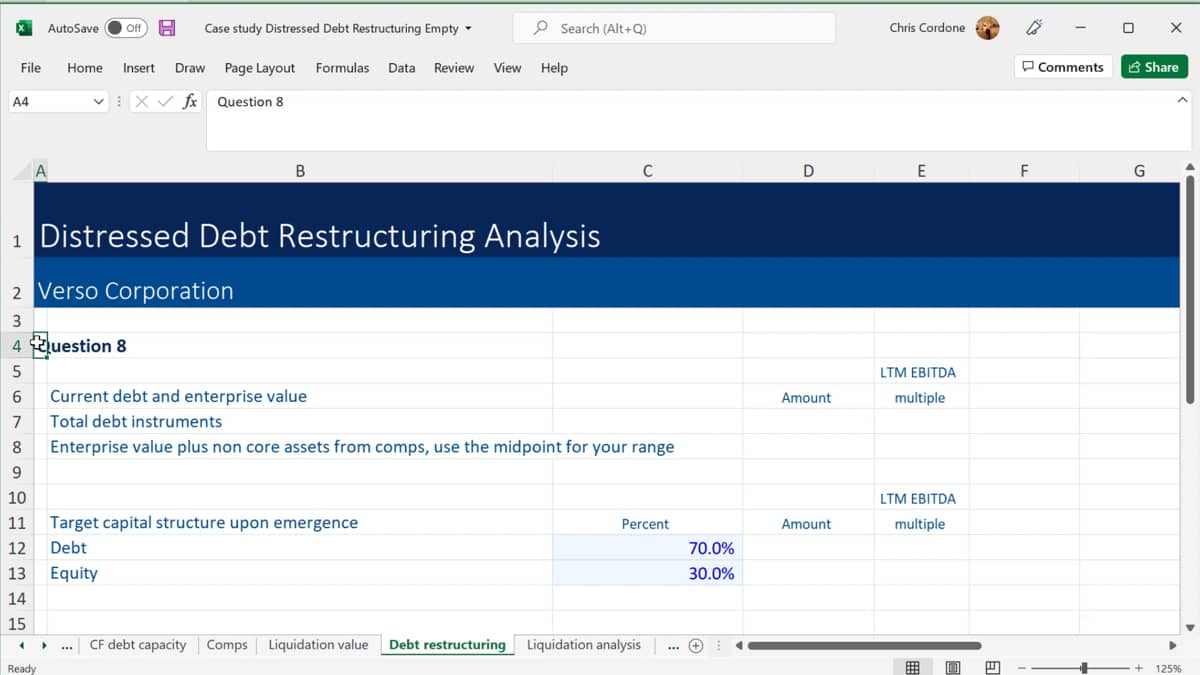The width and height of the screenshot is (1200, 675).
Task: Open the Page Layout tab
Action: click(x=260, y=68)
